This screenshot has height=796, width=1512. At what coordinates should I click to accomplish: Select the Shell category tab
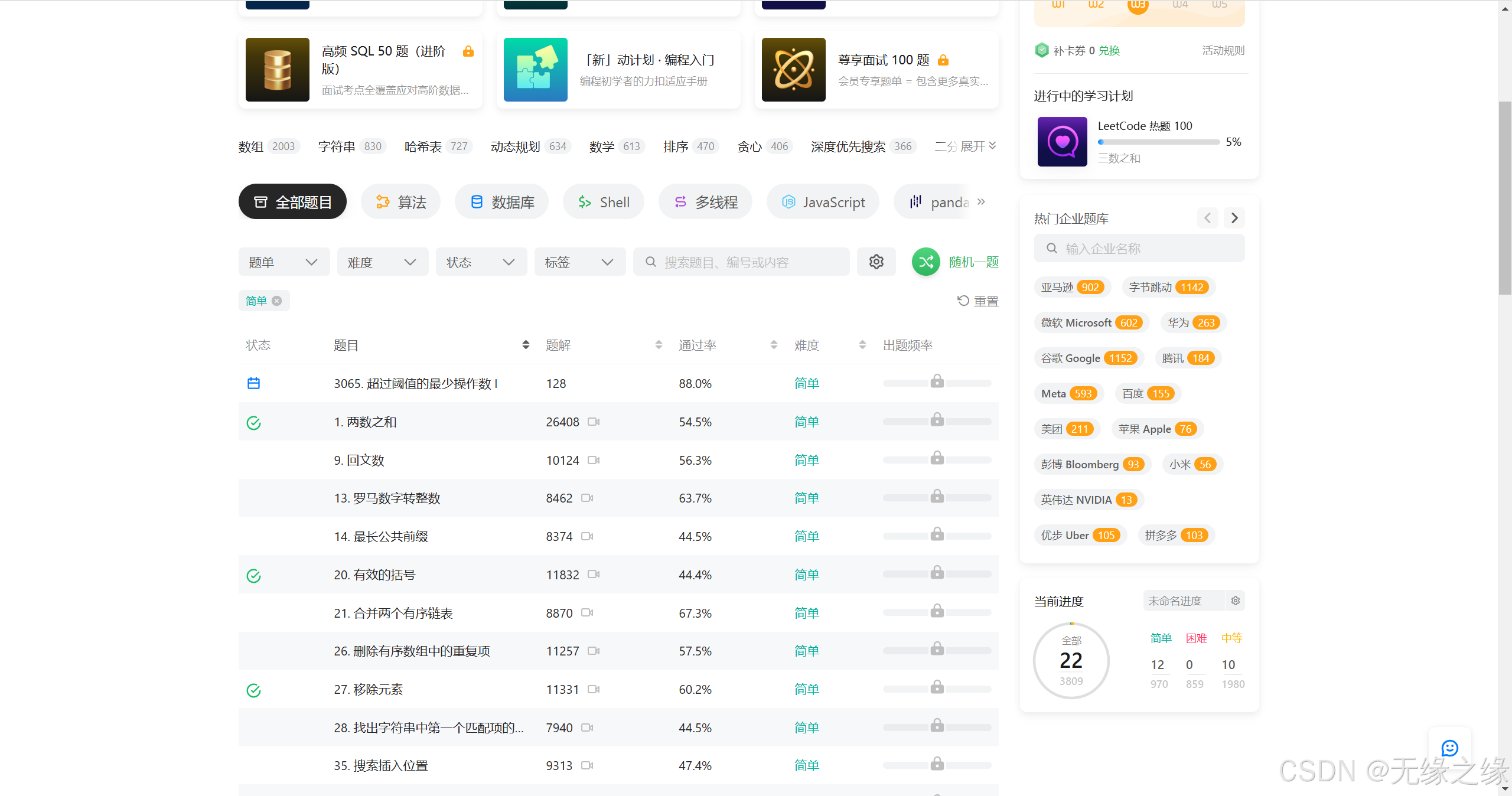click(603, 202)
